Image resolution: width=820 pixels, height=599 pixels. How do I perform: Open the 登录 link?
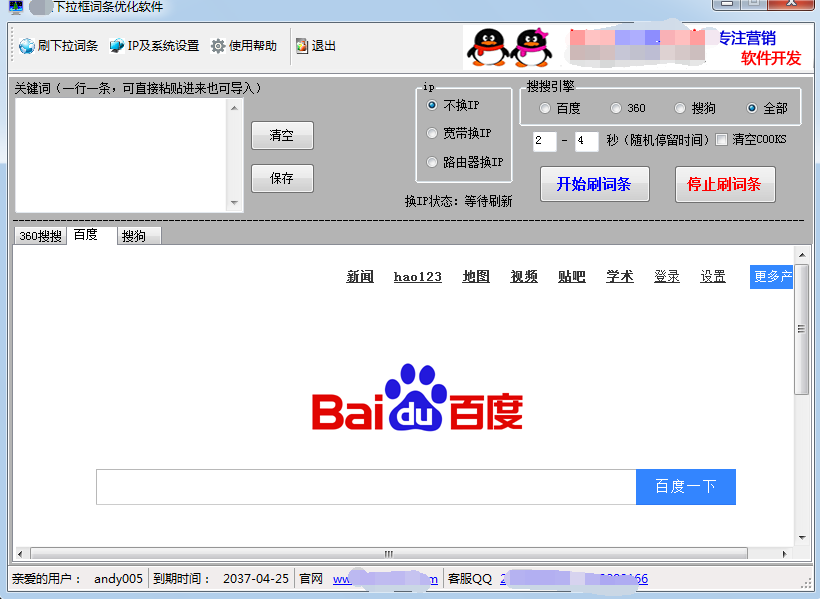click(667, 276)
